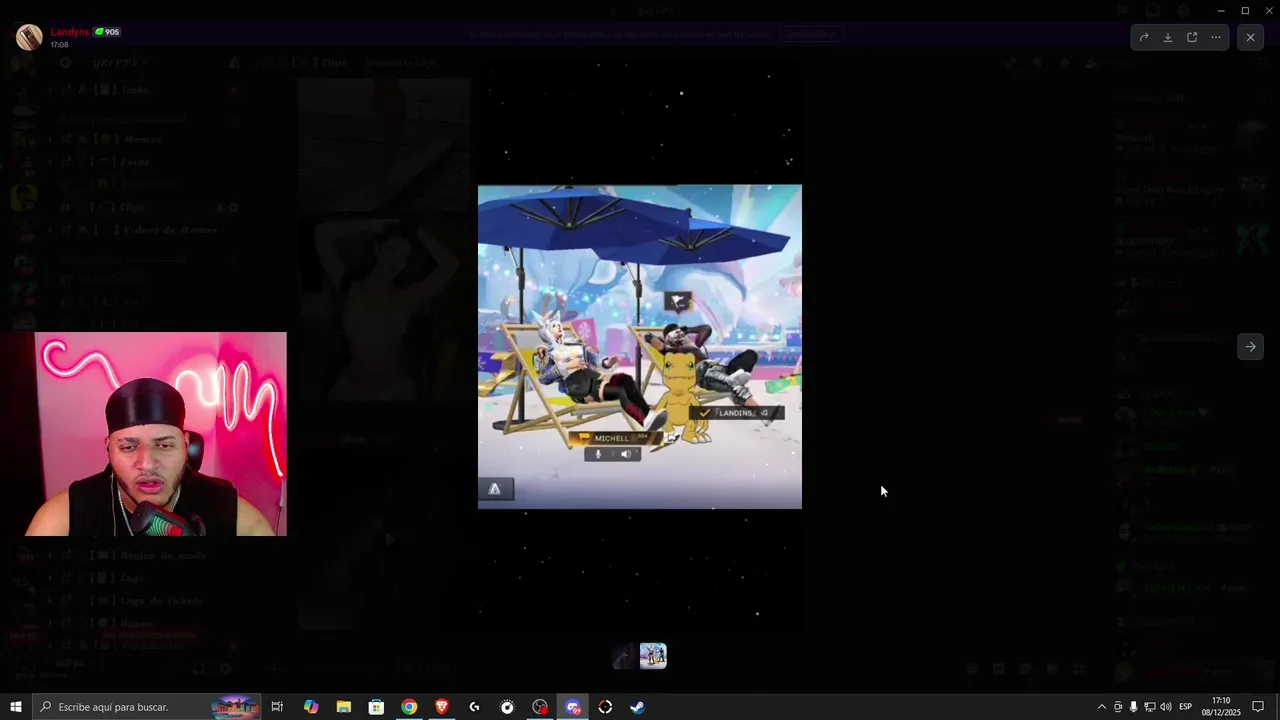Image resolution: width=1280 pixels, height=720 pixels.
Task: Open the three-dots more options menu
Action: tap(1216, 37)
